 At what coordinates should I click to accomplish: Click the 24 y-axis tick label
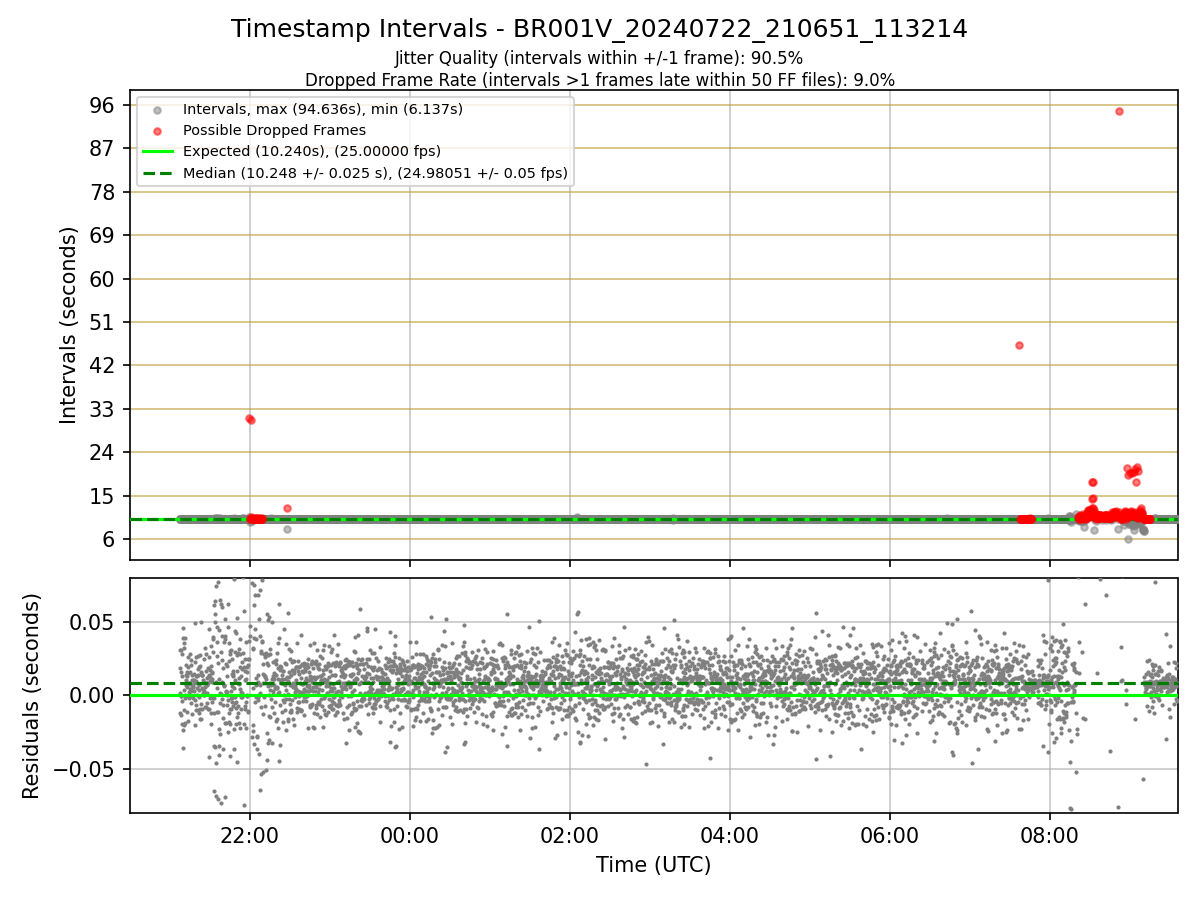tap(103, 452)
